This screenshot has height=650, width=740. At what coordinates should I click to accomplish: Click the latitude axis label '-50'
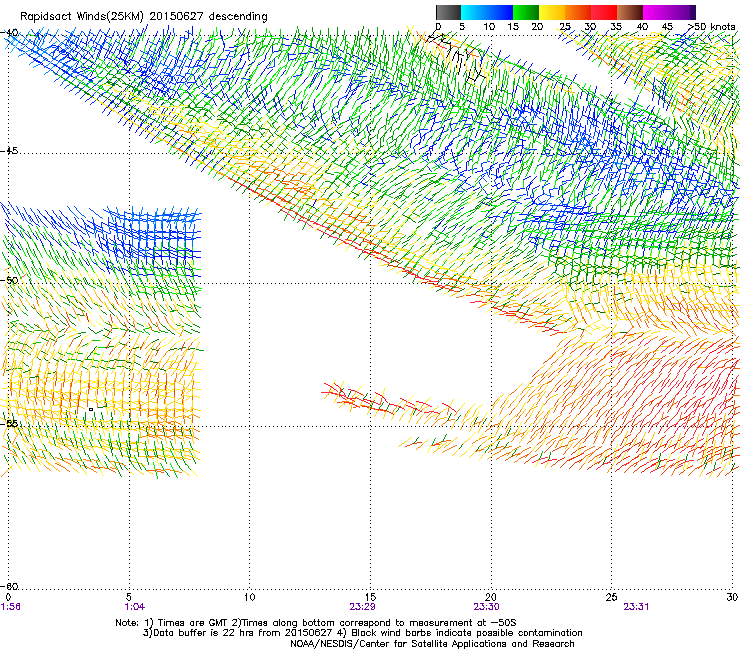[x=9, y=280]
